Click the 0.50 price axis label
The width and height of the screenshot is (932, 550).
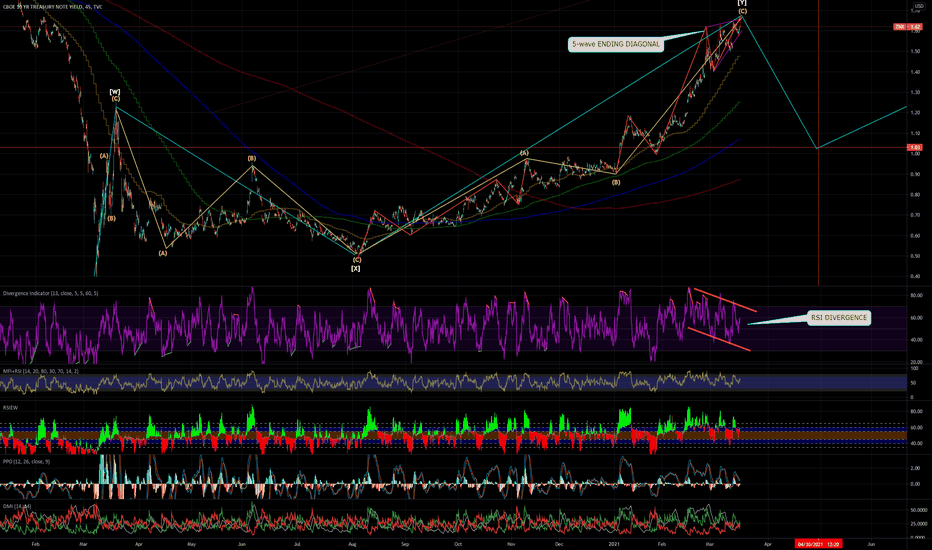point(915,256)
